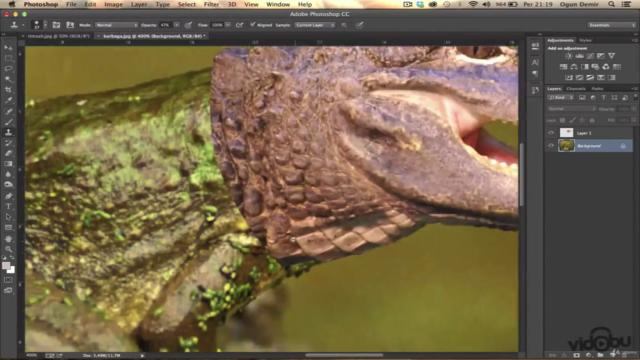Open the Layer menu
This screenshot has height=360, width=640.
tap(139, 4)
